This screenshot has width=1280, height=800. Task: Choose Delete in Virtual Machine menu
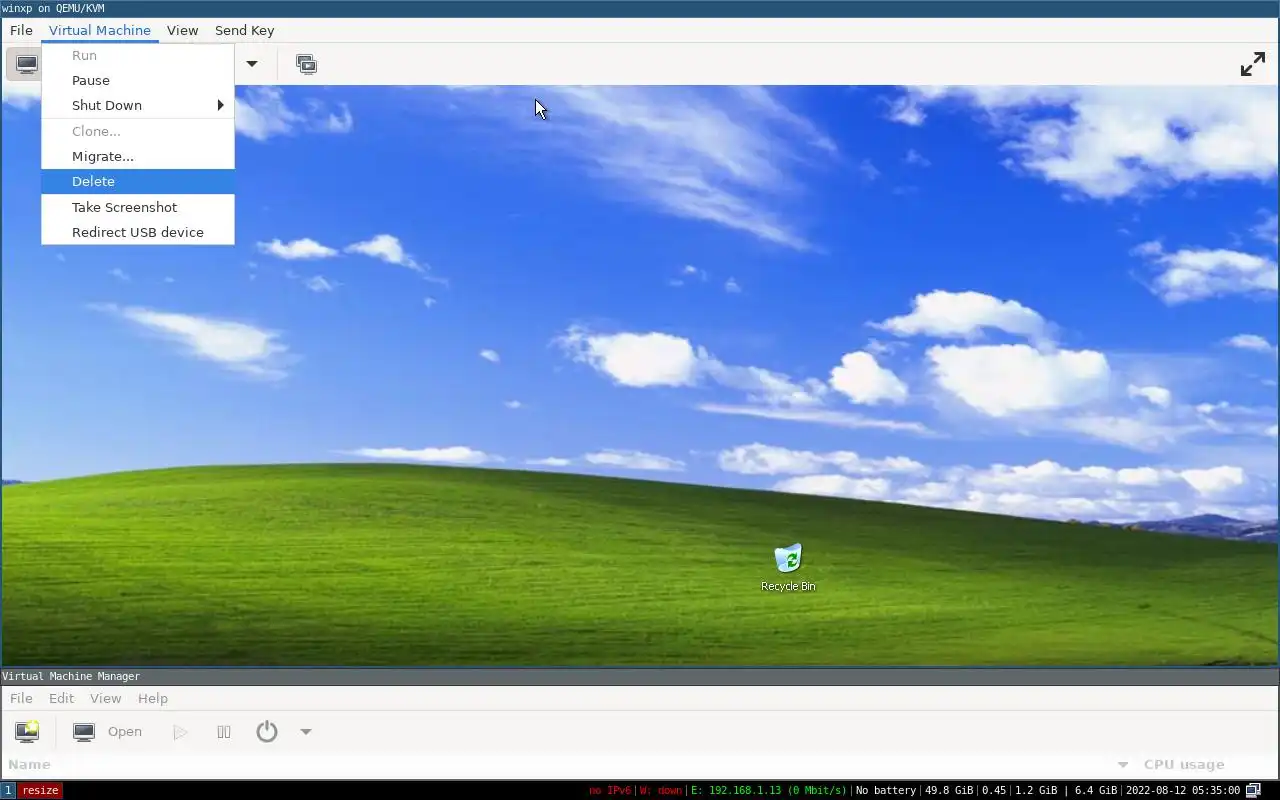[138, 181]
